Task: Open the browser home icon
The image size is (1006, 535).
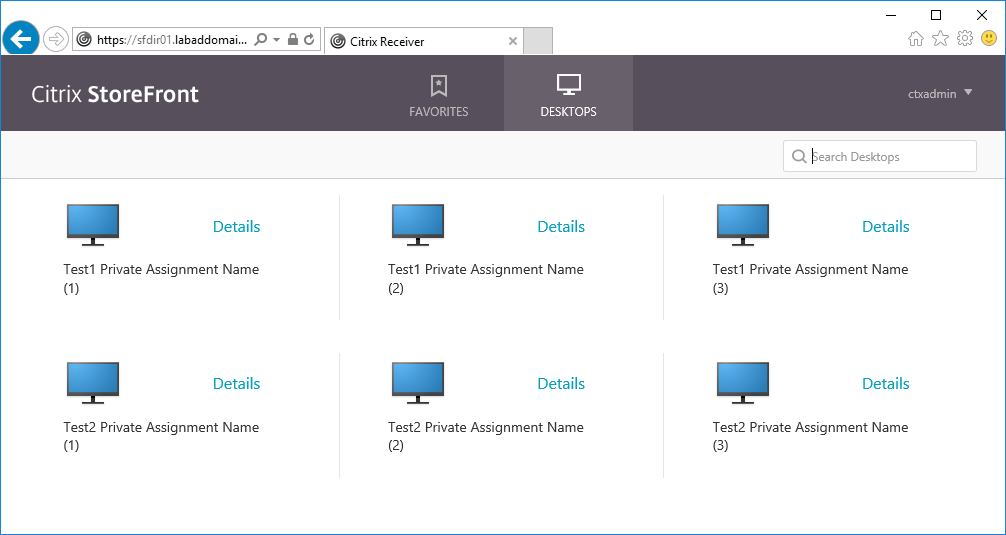Action: pos(916,39)
